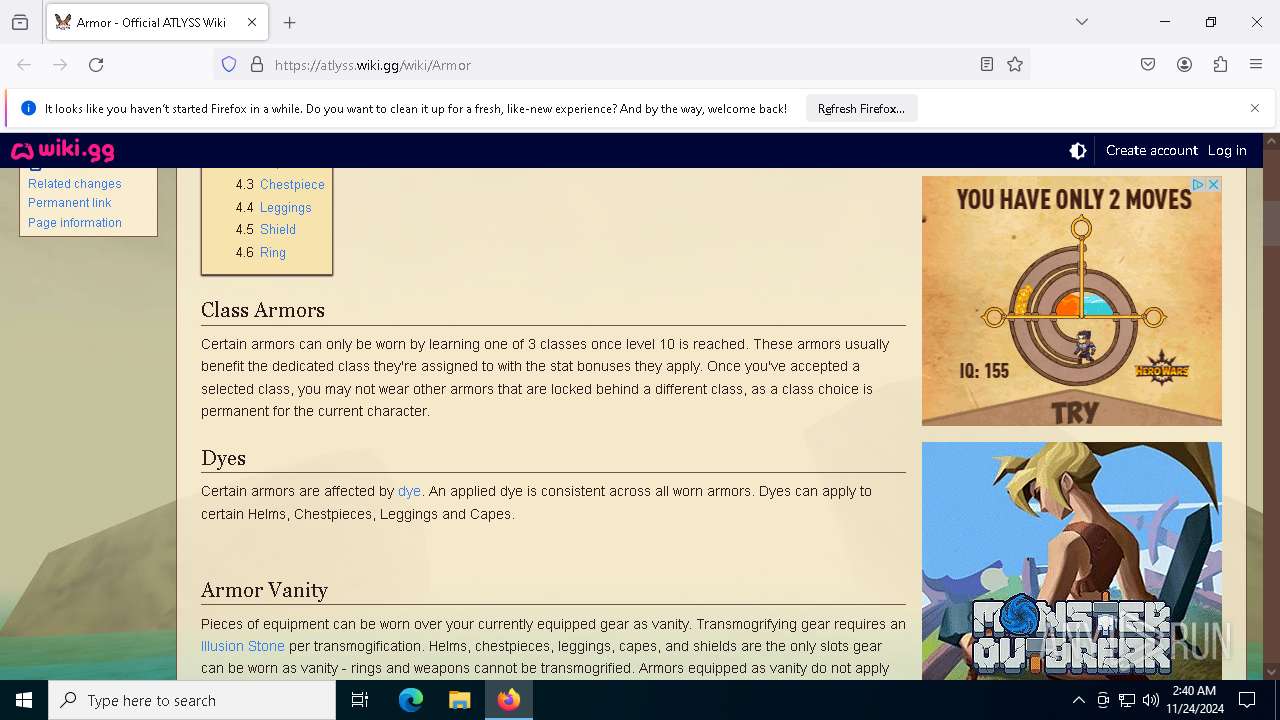Open the volume control tray icon
The image size is (1280, 720).
point(1151,700)
